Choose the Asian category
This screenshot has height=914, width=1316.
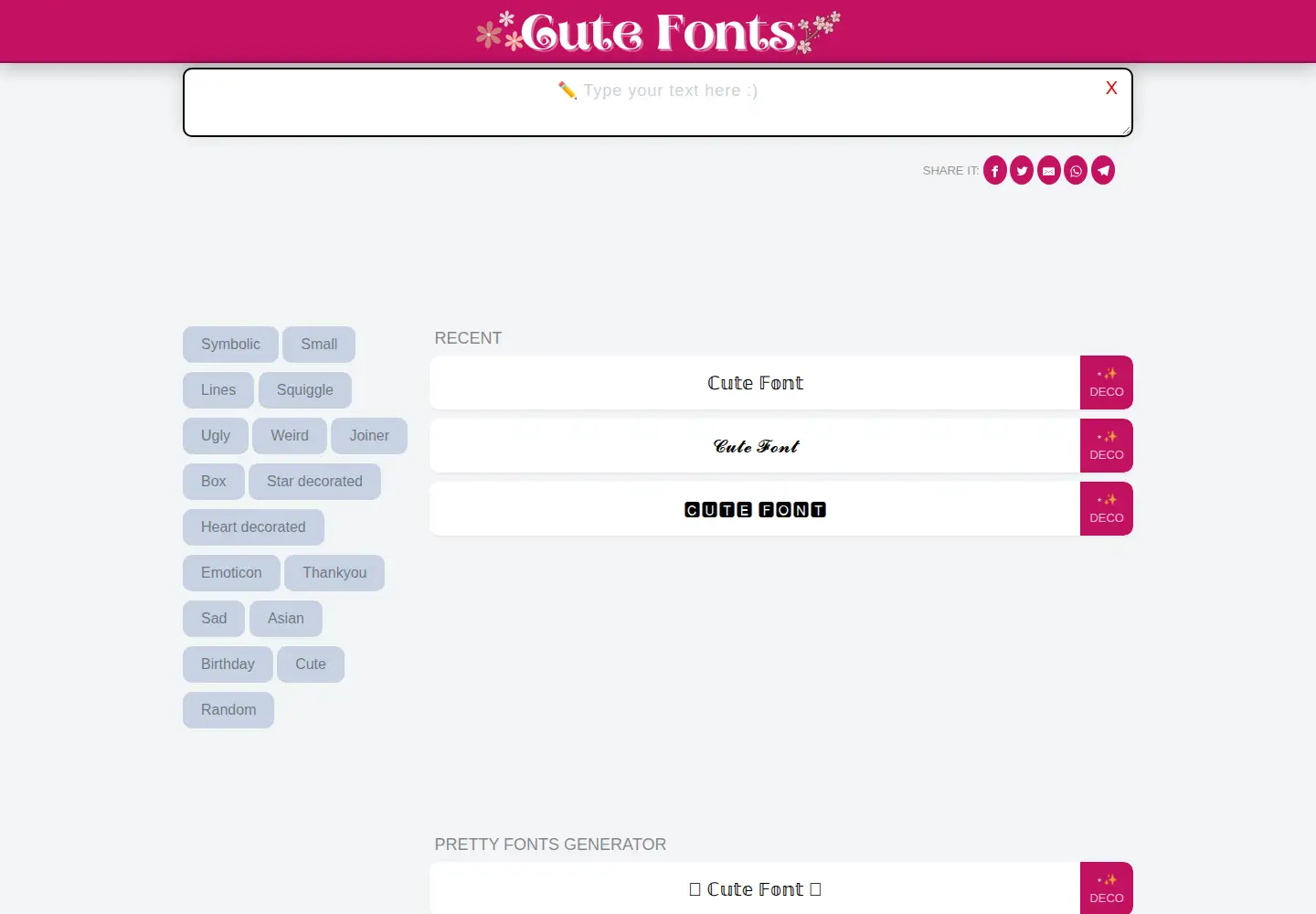click(286, 619)
